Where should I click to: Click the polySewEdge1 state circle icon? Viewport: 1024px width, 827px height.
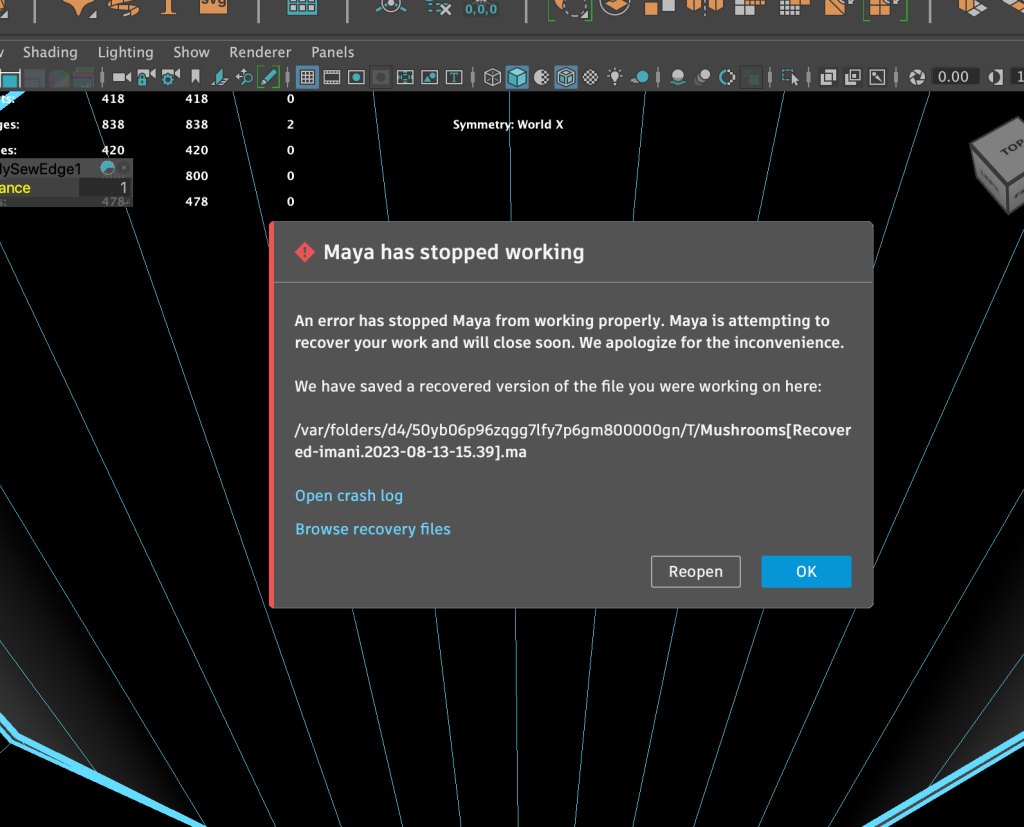pos(108,169)
